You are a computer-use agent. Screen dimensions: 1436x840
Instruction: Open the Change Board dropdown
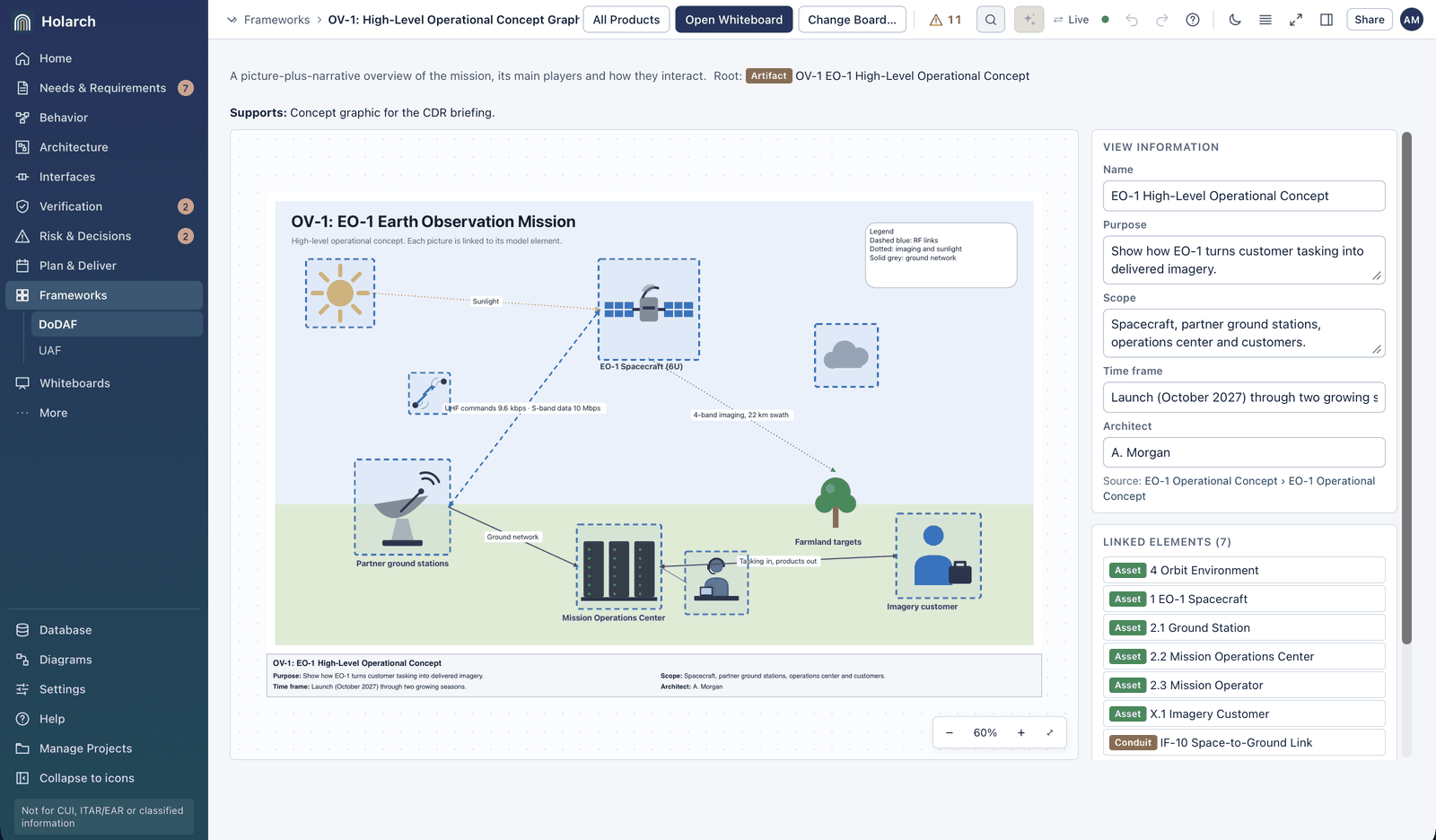tap(852, 20)
